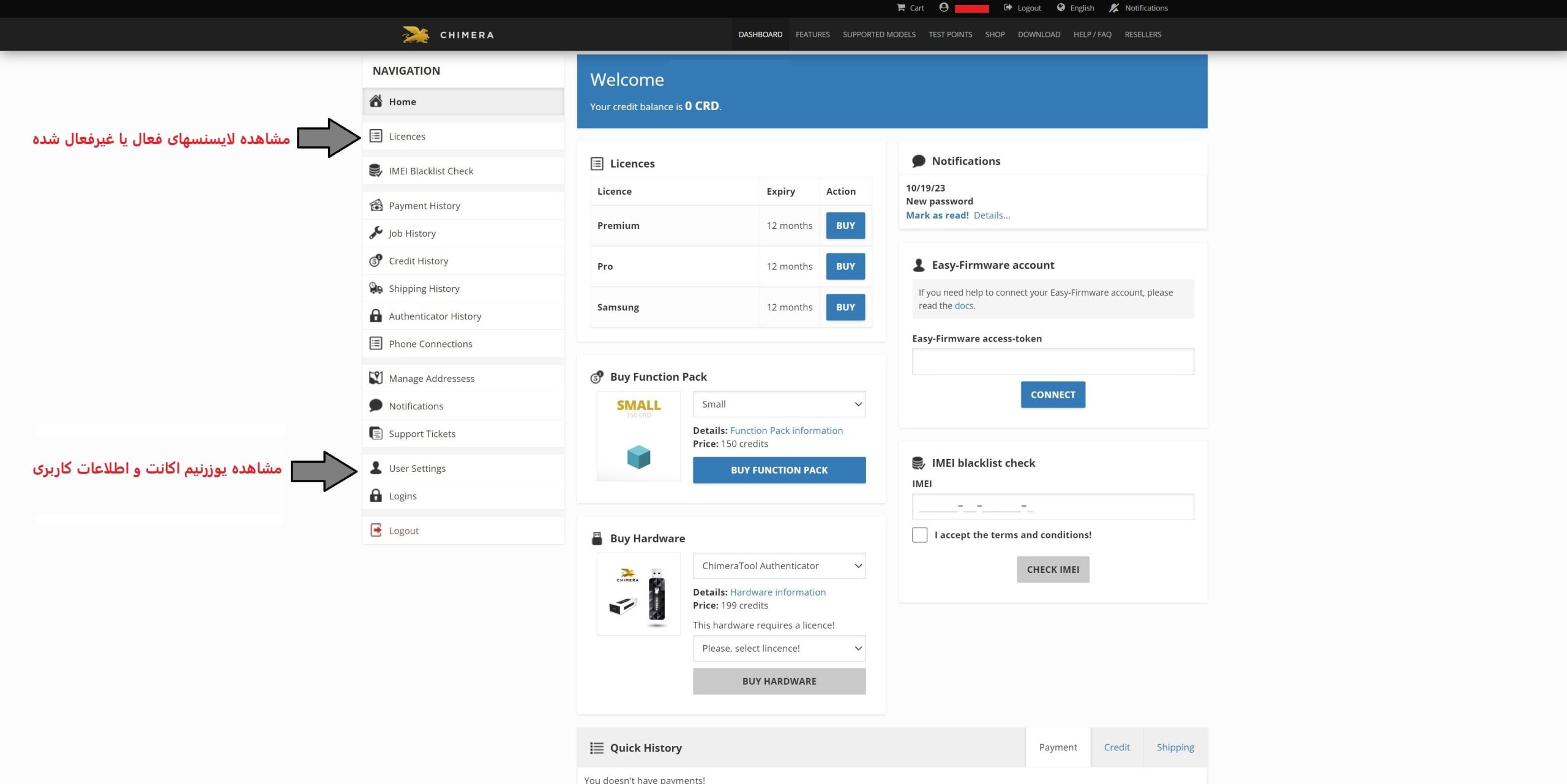Screen dimensions: 1567x784
Task: Click the SMALL function pack thumbnail
Action: [638, 436]
